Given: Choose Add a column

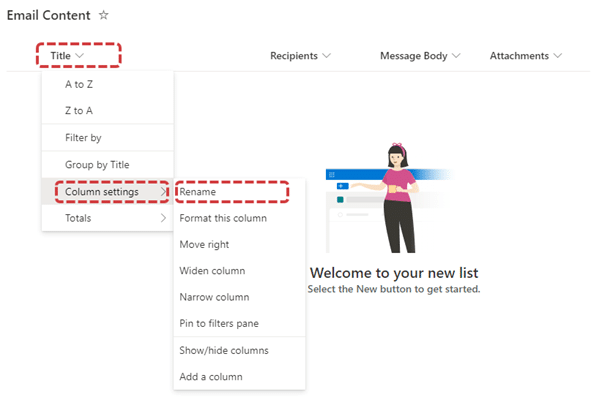Looking at the screenshot, I should pyautogui.click(x=240, y=377).
